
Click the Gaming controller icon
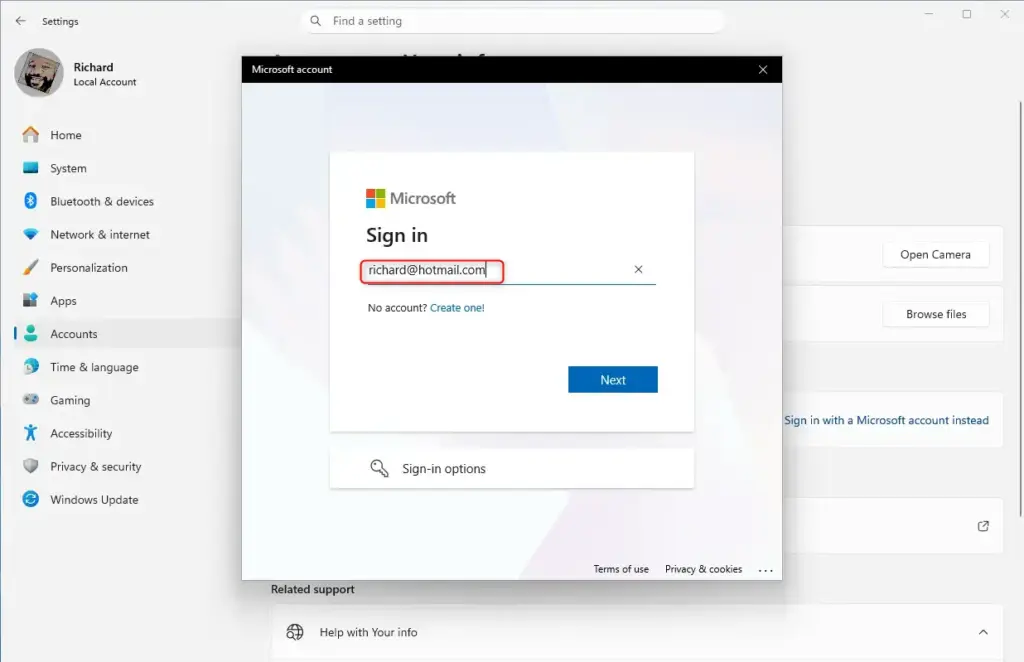(31, 400)
